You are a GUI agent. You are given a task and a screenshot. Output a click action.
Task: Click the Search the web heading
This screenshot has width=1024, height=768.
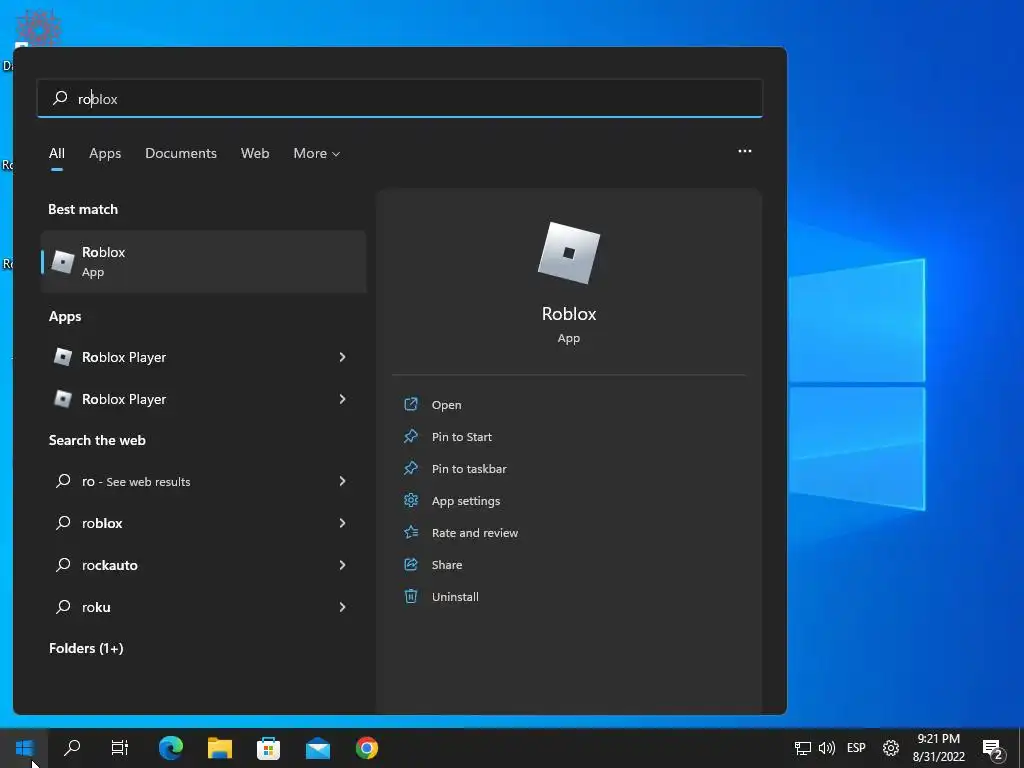[x=97, y=440]
